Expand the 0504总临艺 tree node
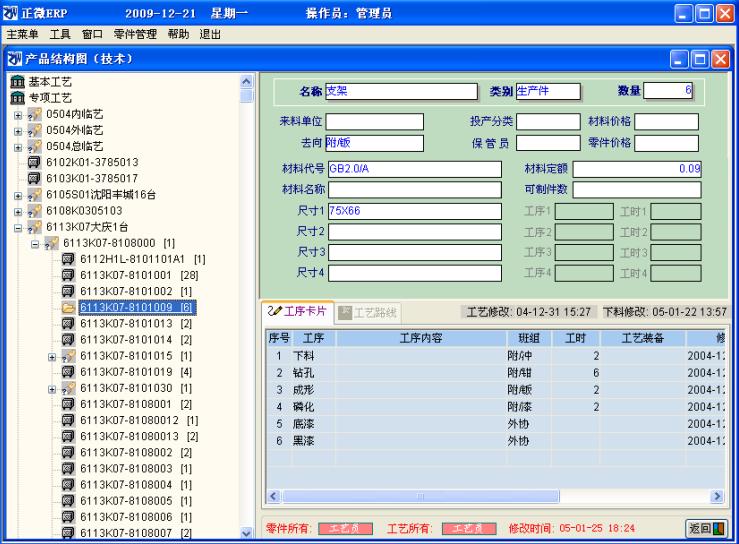Screen dimensions: 739x544 pos(18,148)
